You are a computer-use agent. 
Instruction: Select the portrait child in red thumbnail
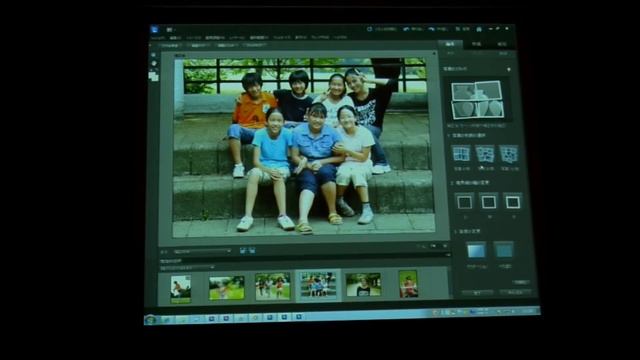408,284
